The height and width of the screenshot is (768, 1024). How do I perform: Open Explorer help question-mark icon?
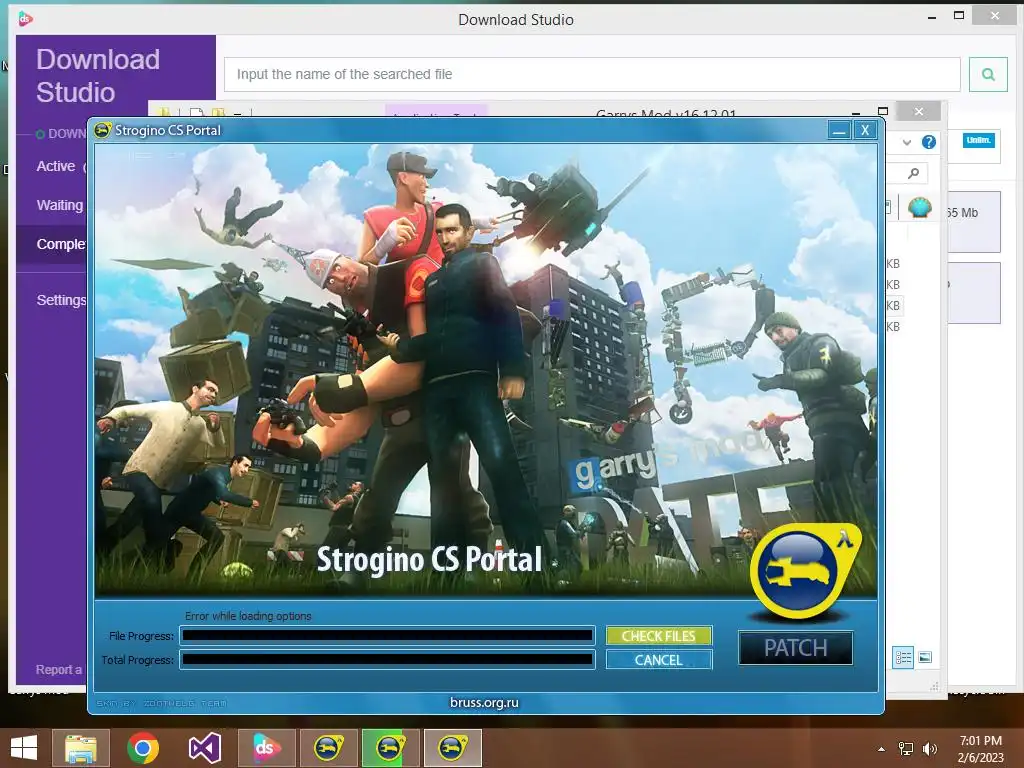point(929,142)
